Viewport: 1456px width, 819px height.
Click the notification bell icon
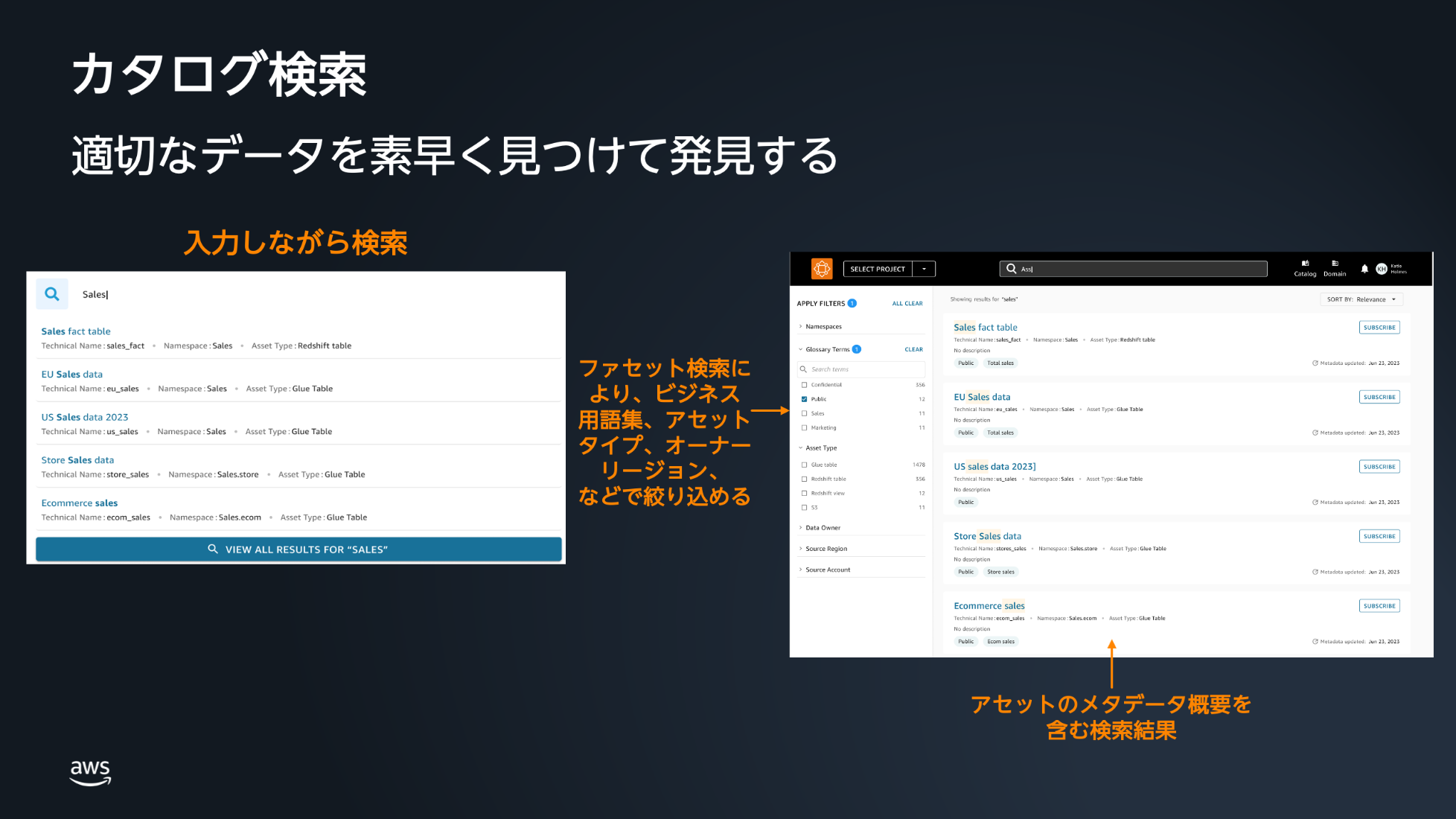click(x=1364, y=269)
